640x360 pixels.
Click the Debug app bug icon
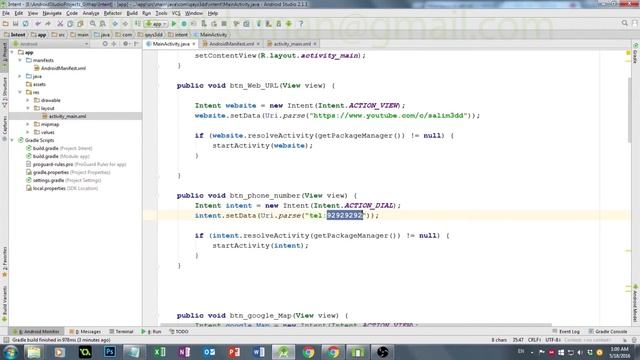tap(184, 24)
